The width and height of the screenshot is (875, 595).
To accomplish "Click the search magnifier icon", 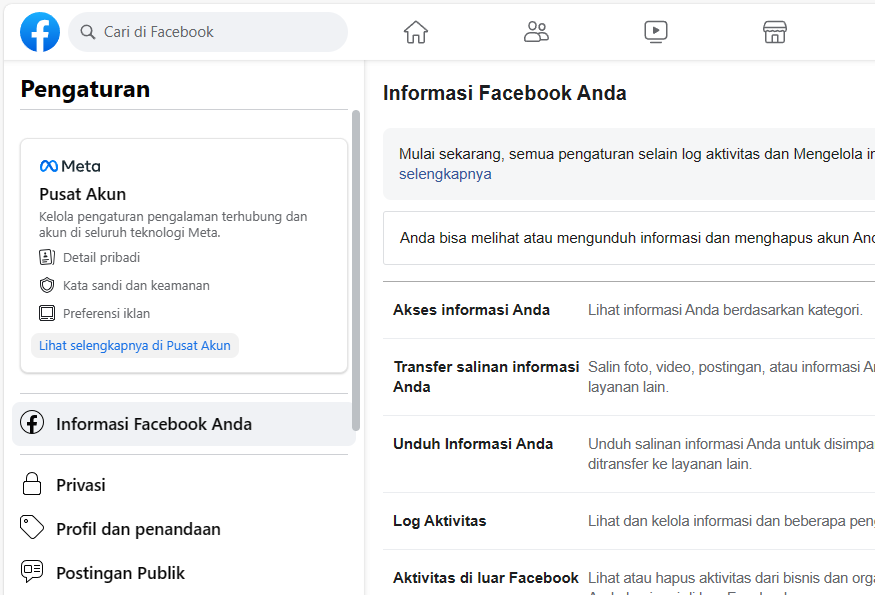I will click(88, 32).
